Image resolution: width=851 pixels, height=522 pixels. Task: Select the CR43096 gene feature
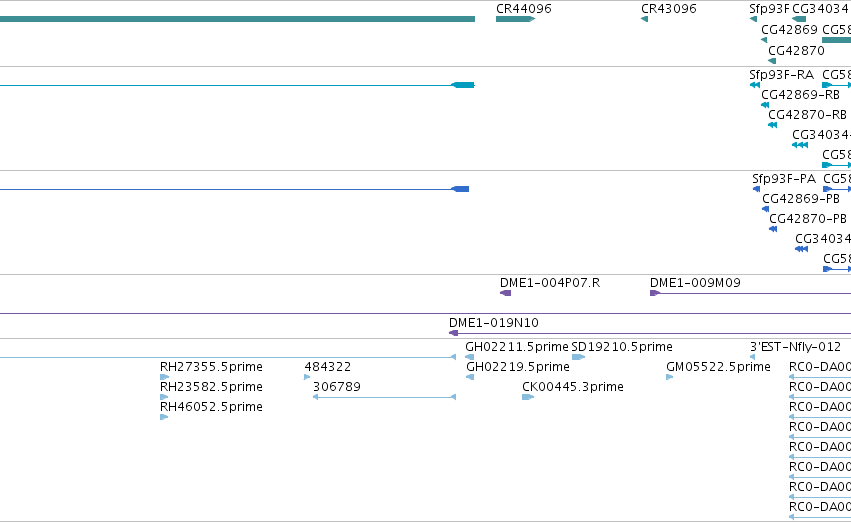644,19
